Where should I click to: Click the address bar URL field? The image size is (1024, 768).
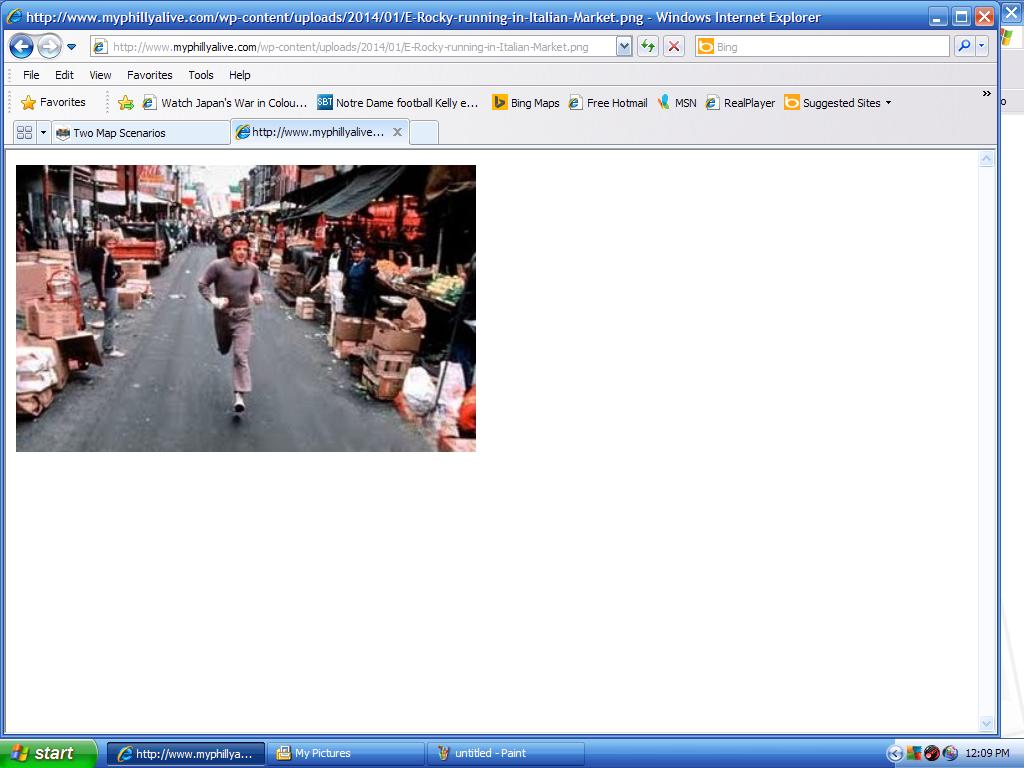tap(353, 47)
